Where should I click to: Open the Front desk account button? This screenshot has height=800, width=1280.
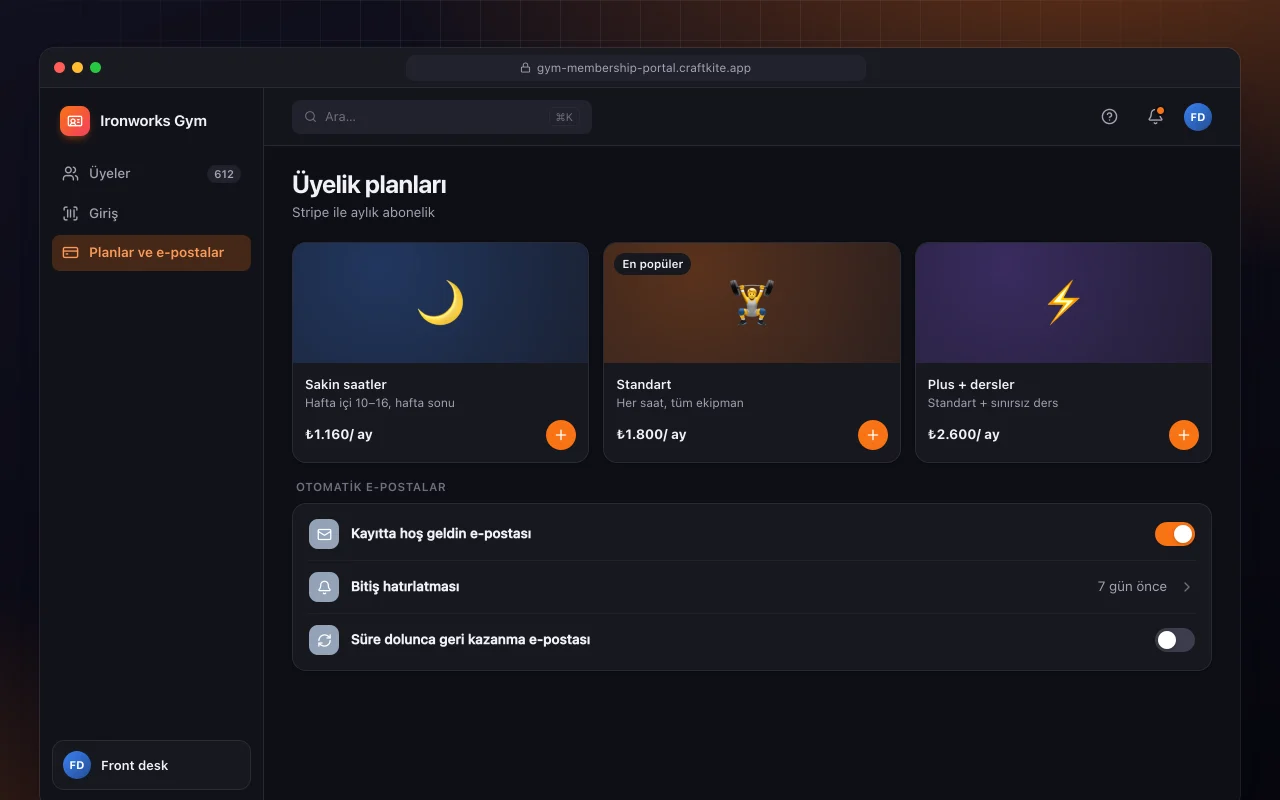[151, 765]
